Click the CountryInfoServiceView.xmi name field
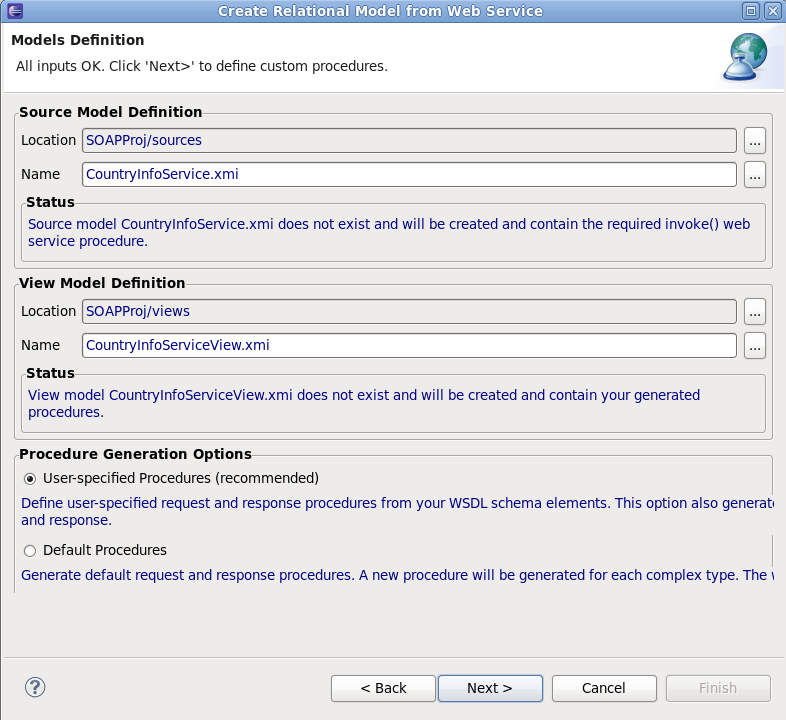 tap(409, 345)
